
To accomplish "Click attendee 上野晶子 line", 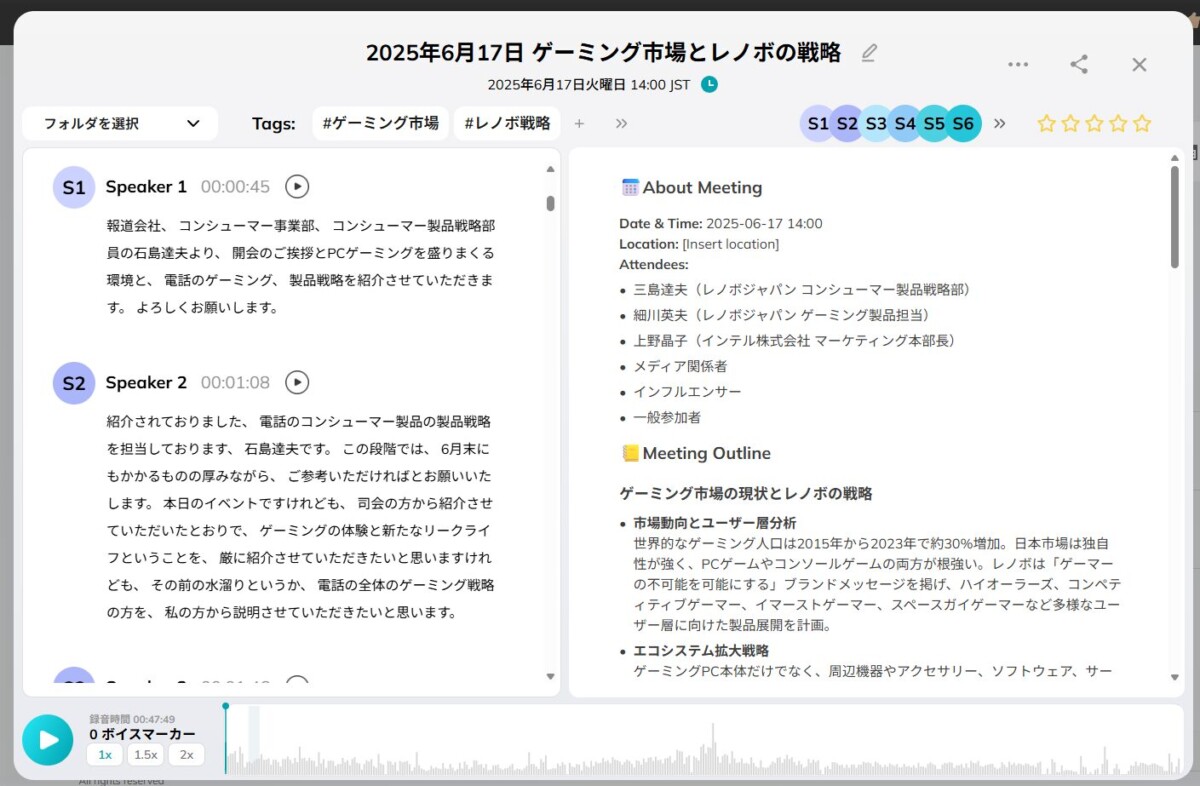I will [794, 340].
